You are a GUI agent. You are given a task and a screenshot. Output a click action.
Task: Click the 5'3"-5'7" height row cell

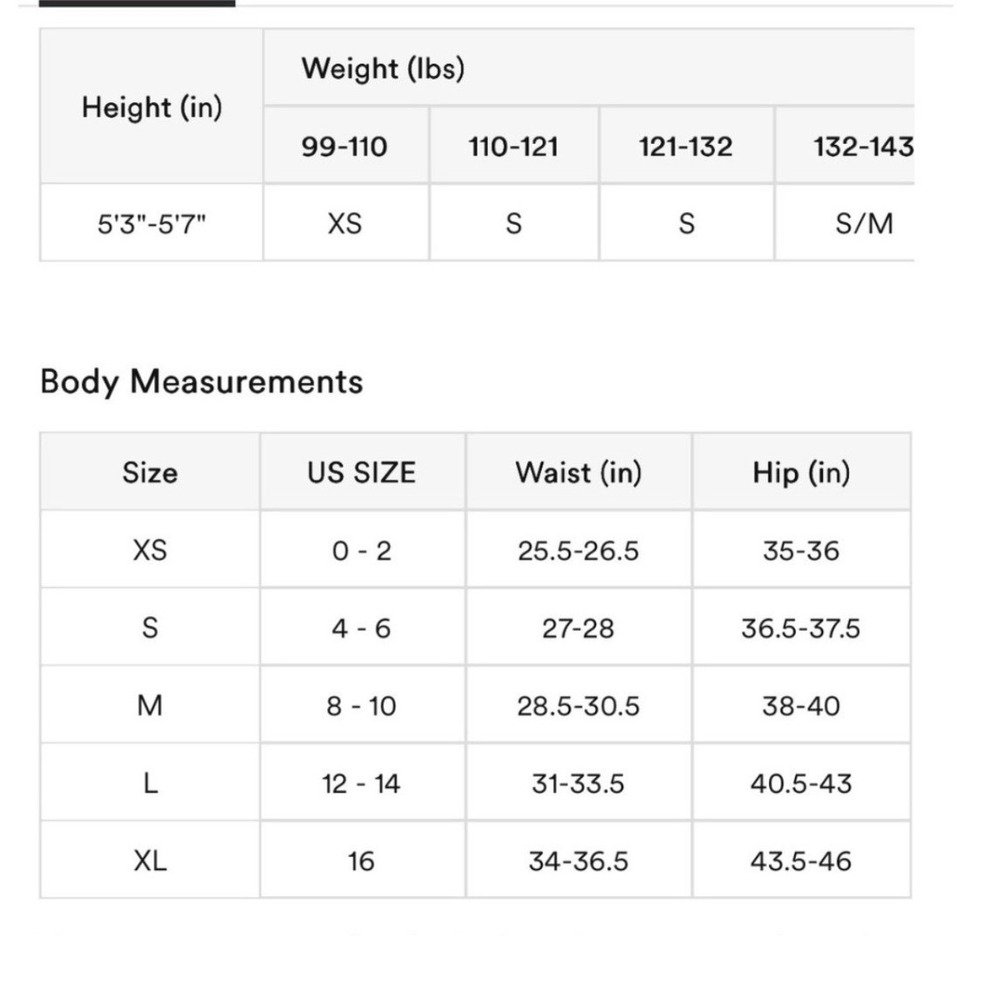152,223
